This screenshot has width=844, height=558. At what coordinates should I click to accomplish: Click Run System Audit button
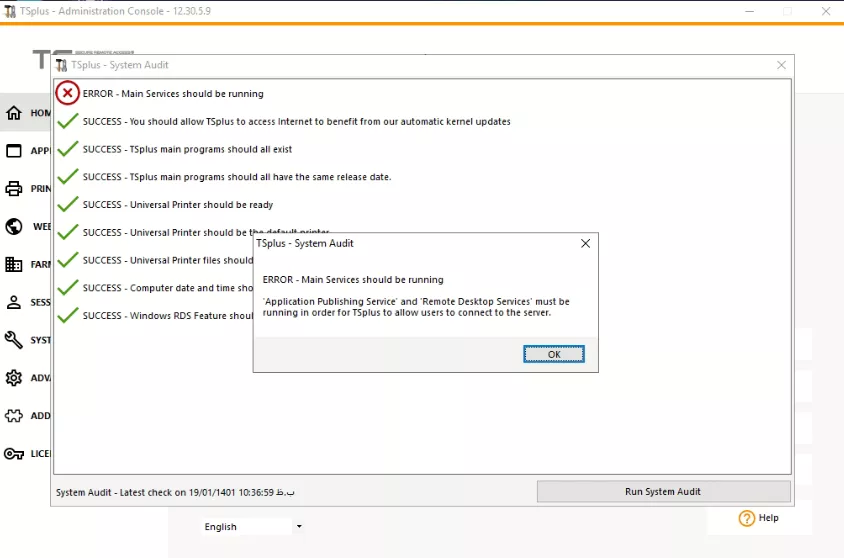pyautogui.click(x=663, y=491)
